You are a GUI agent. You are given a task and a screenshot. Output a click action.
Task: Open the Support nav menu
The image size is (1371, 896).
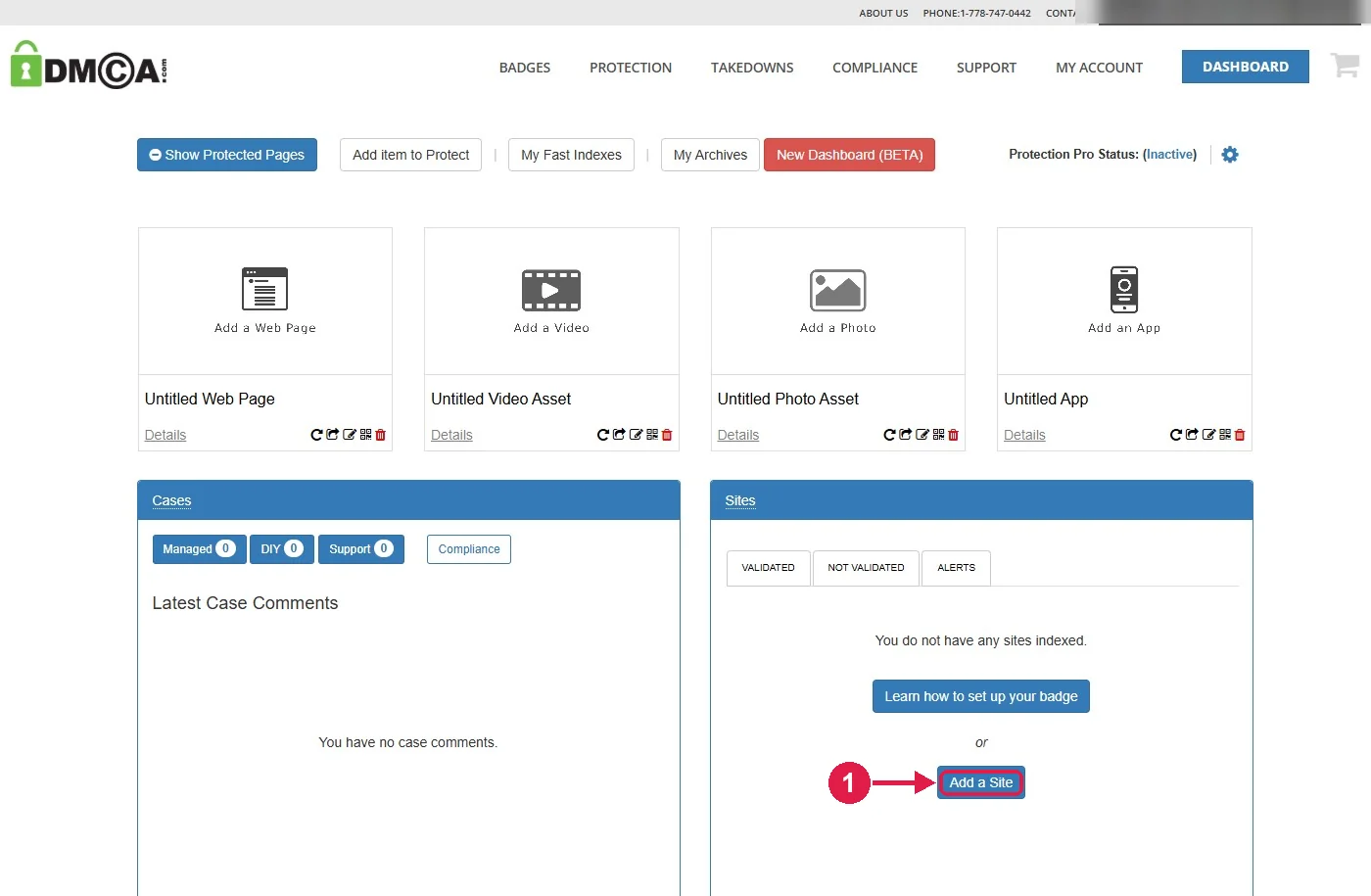[x=986, y=68]
